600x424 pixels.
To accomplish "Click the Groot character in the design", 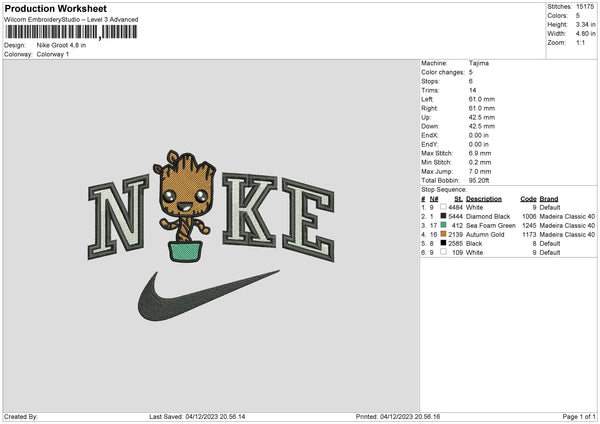I will [x=185, y=206].
